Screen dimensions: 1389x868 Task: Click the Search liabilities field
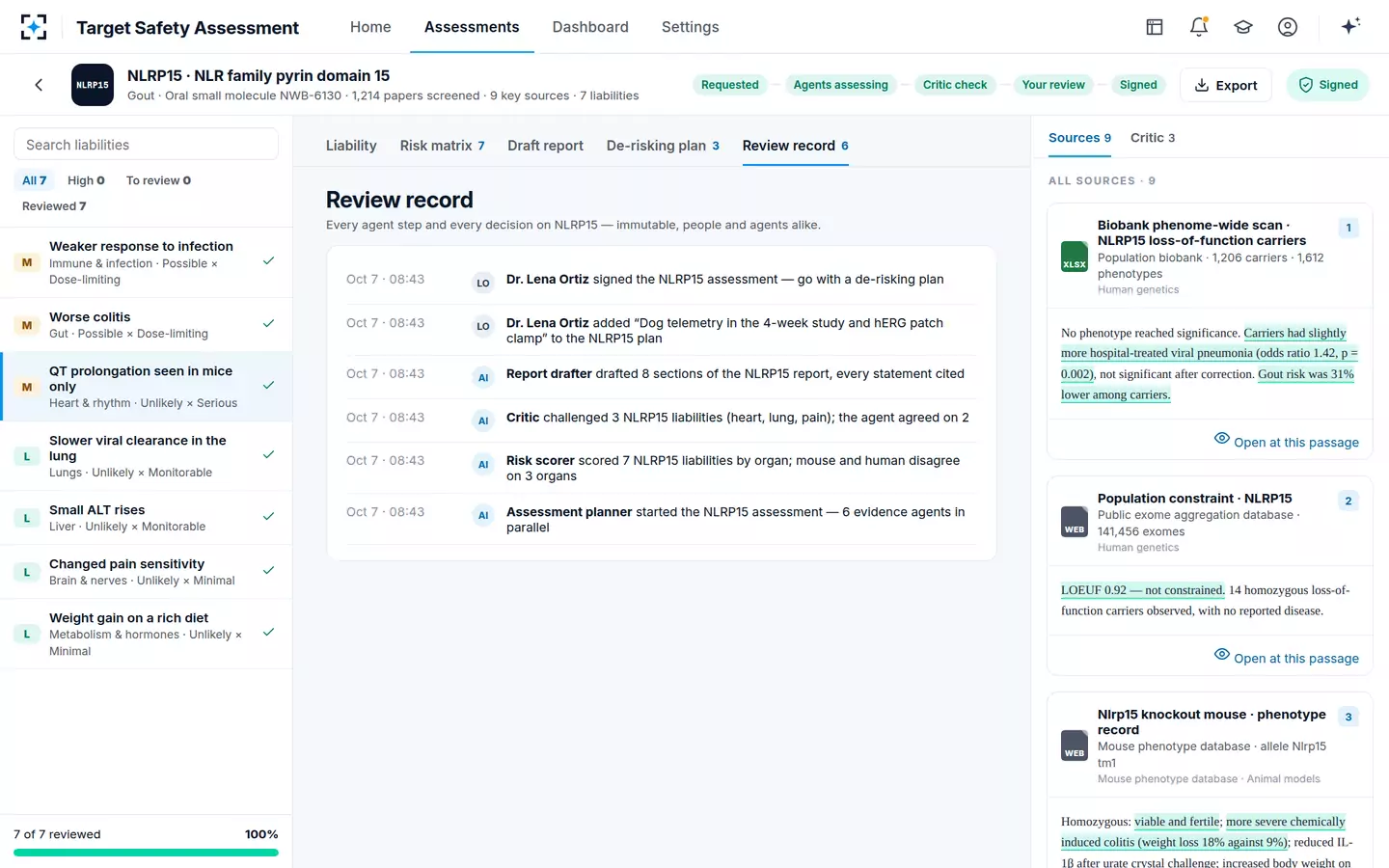click(146, 145)
